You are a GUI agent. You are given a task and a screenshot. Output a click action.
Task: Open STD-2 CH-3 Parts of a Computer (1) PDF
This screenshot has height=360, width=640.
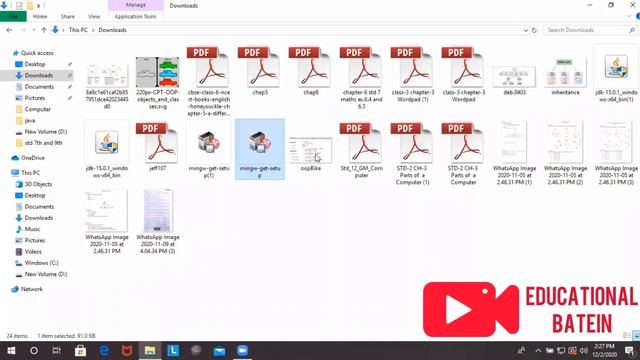click(x=412, y=153)
